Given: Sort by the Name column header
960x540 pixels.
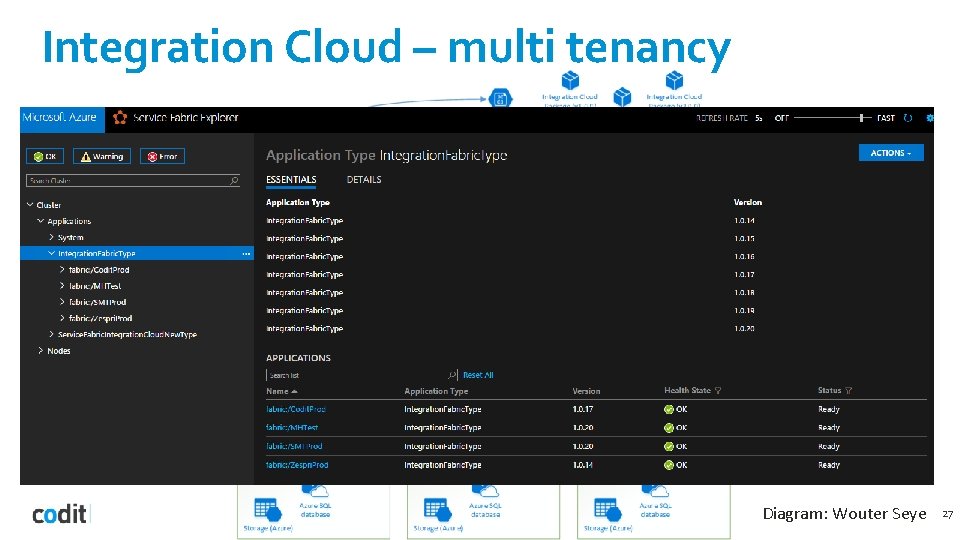Looking at the screenshot, I should [x=277, y=391].
